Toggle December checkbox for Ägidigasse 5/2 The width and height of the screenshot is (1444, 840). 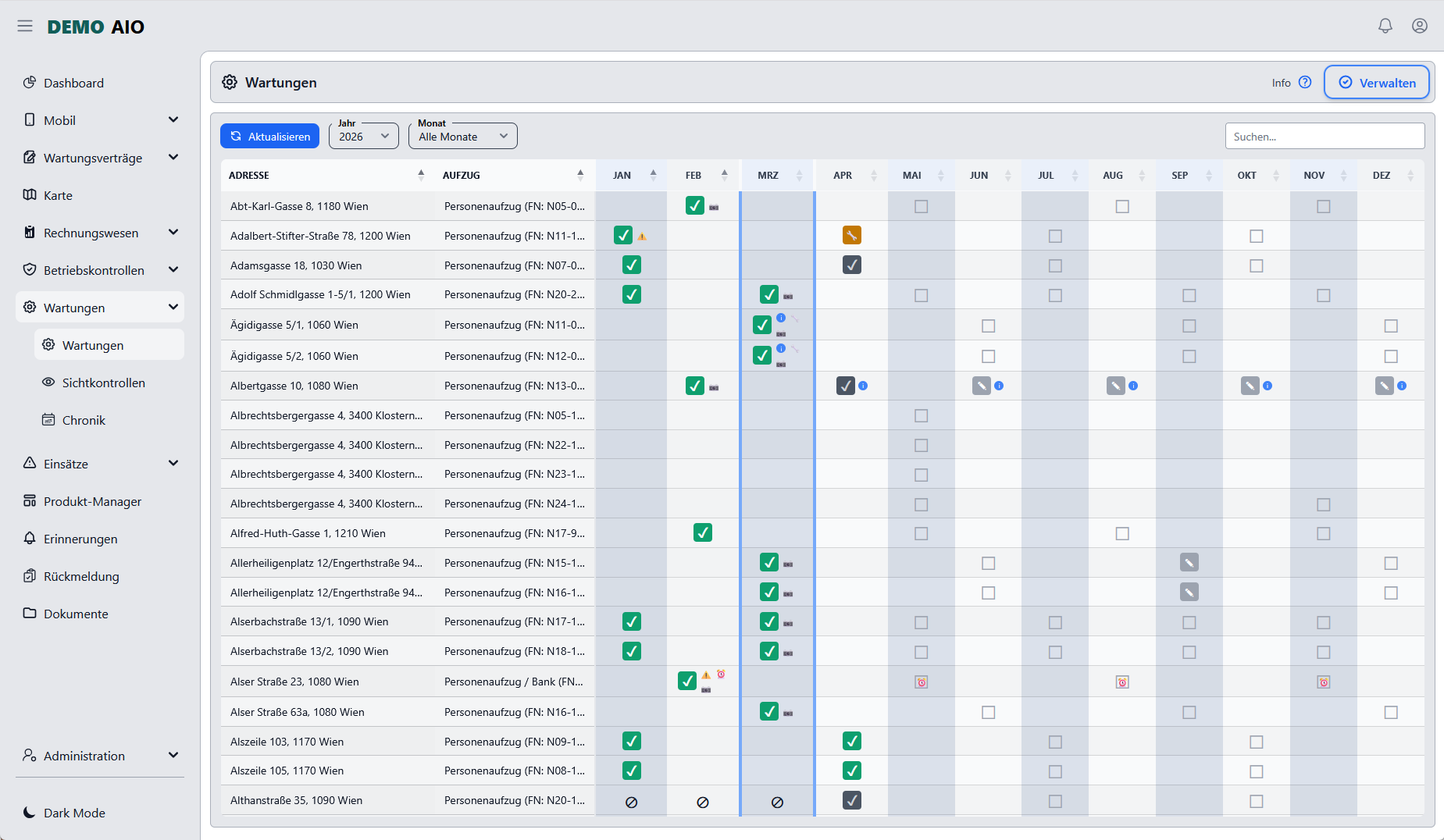coord(1391,356)
